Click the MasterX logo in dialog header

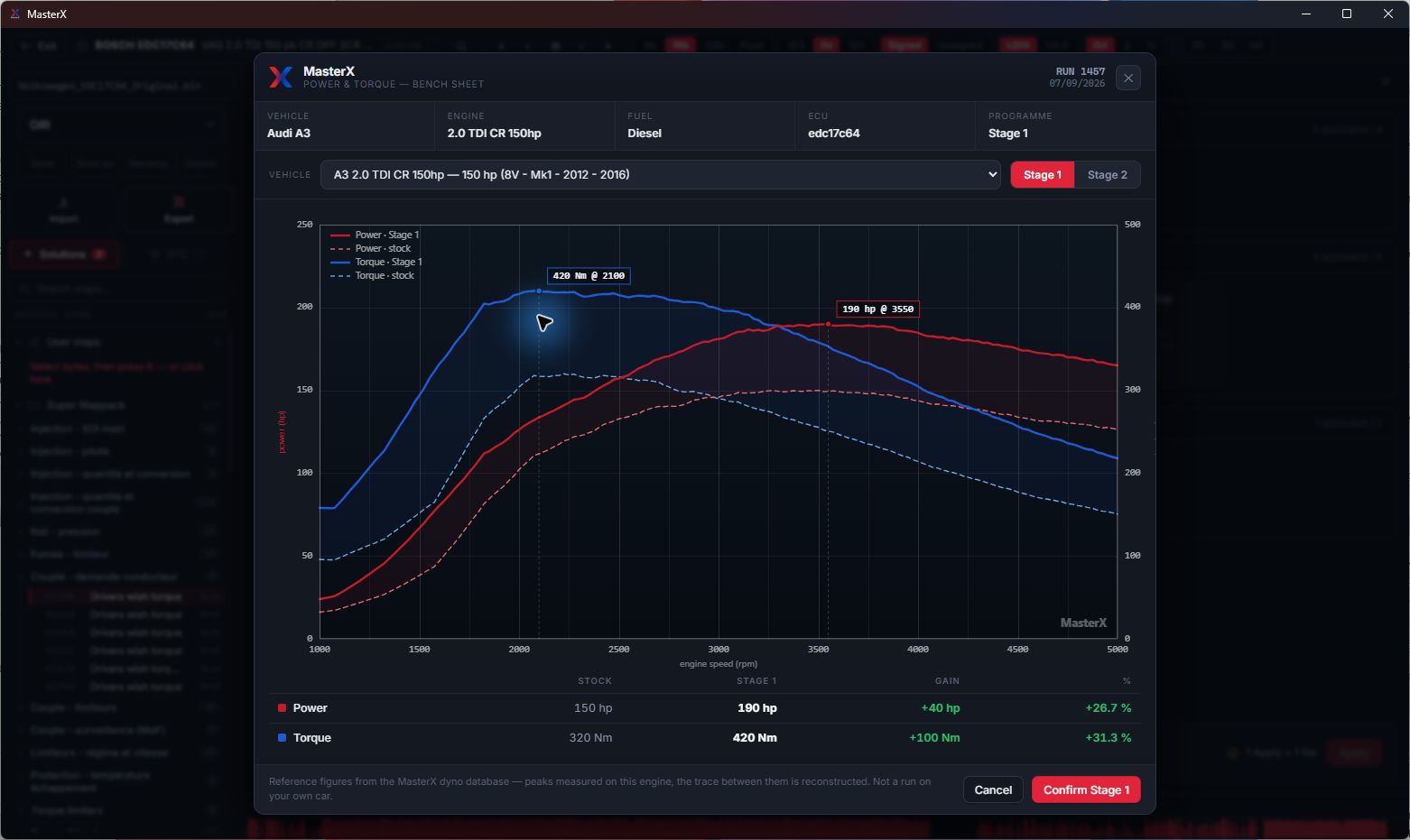point(281,77)
